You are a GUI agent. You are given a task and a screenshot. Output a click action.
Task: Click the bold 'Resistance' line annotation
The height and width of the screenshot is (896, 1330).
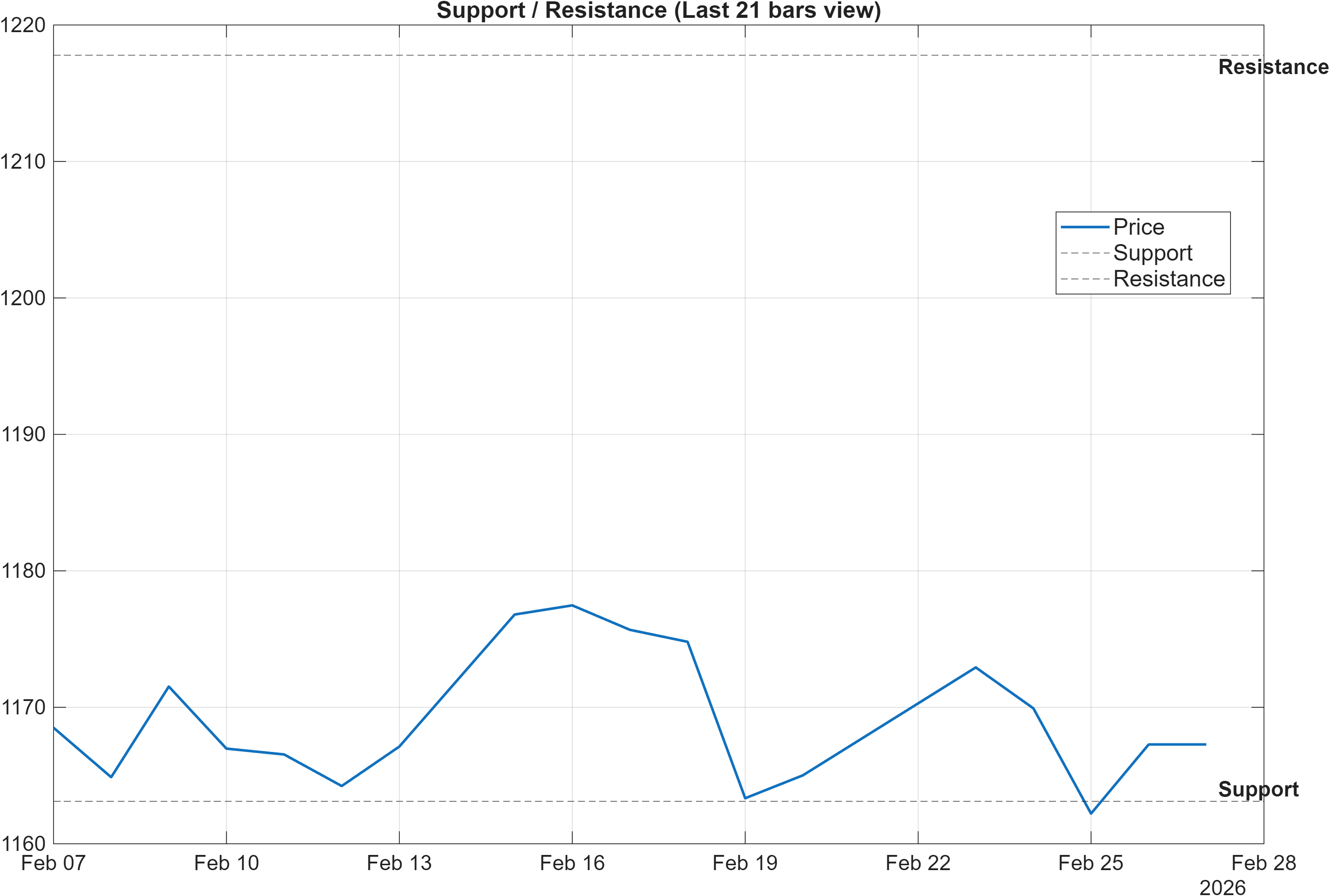click(x=1273, y=67)
